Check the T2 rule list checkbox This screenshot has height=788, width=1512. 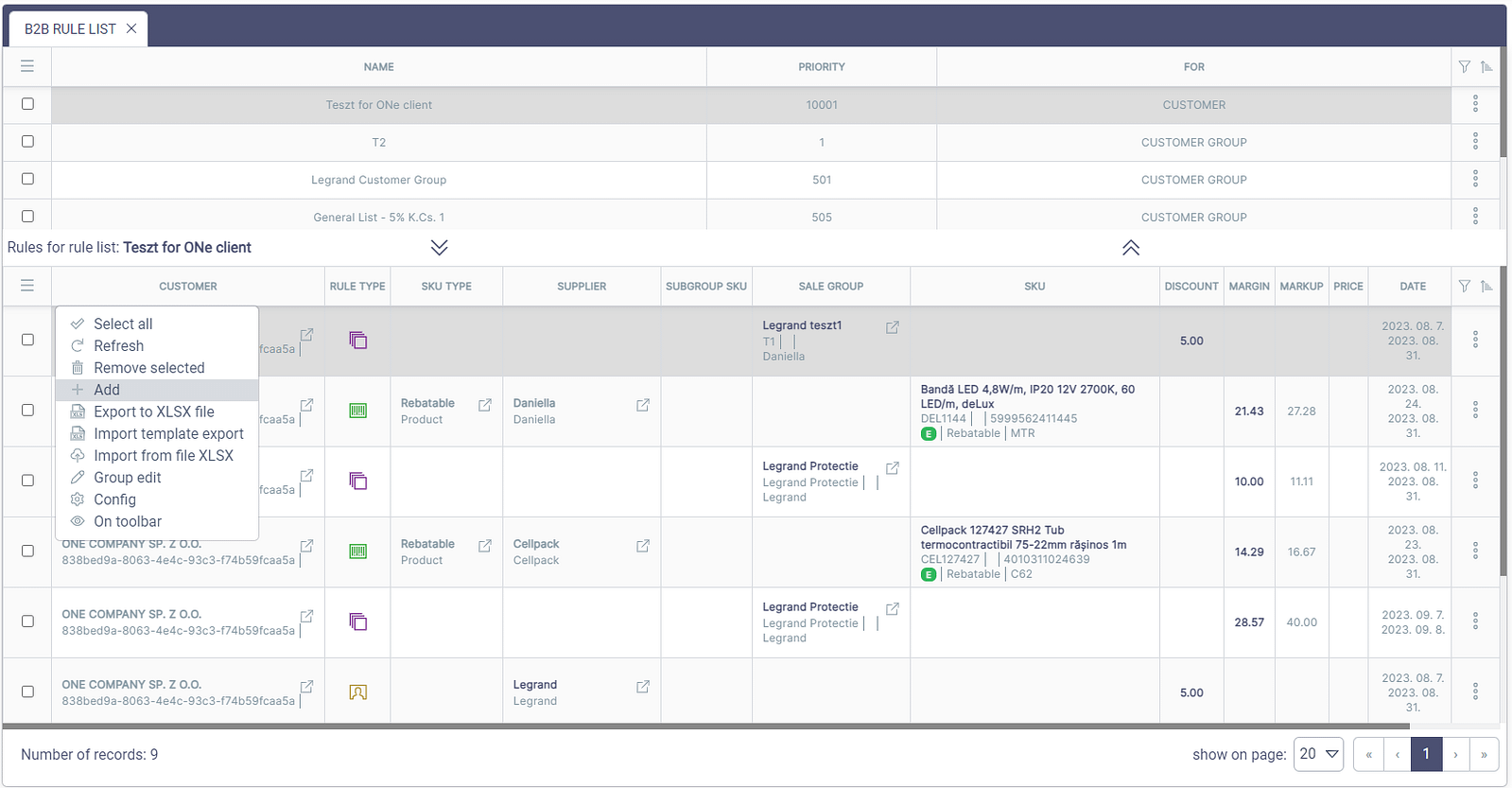coord(27,142)
